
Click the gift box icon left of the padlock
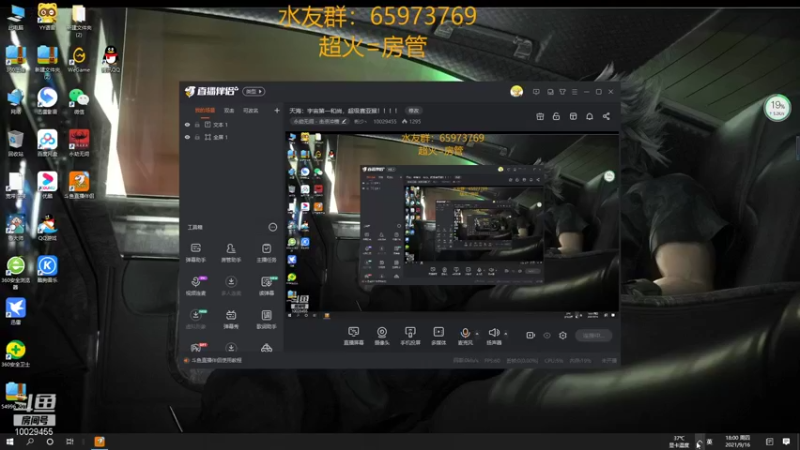(540, 116)
